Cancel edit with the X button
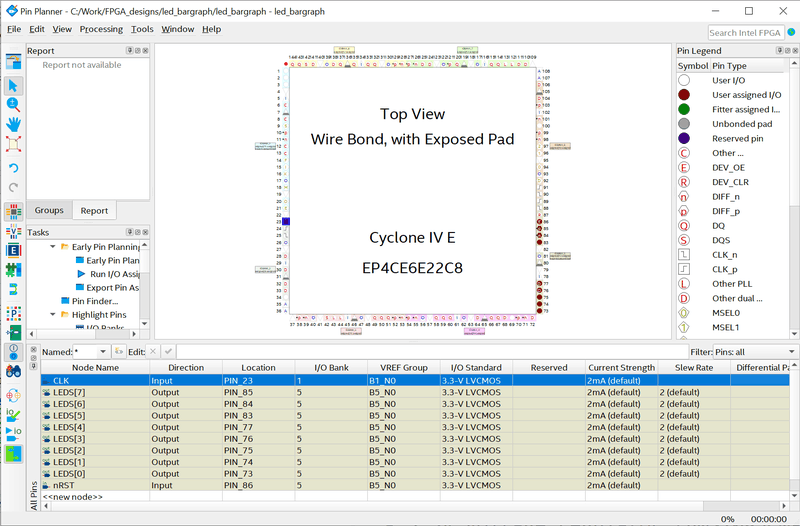The image size is (800, 526). (x=153, y=352)
